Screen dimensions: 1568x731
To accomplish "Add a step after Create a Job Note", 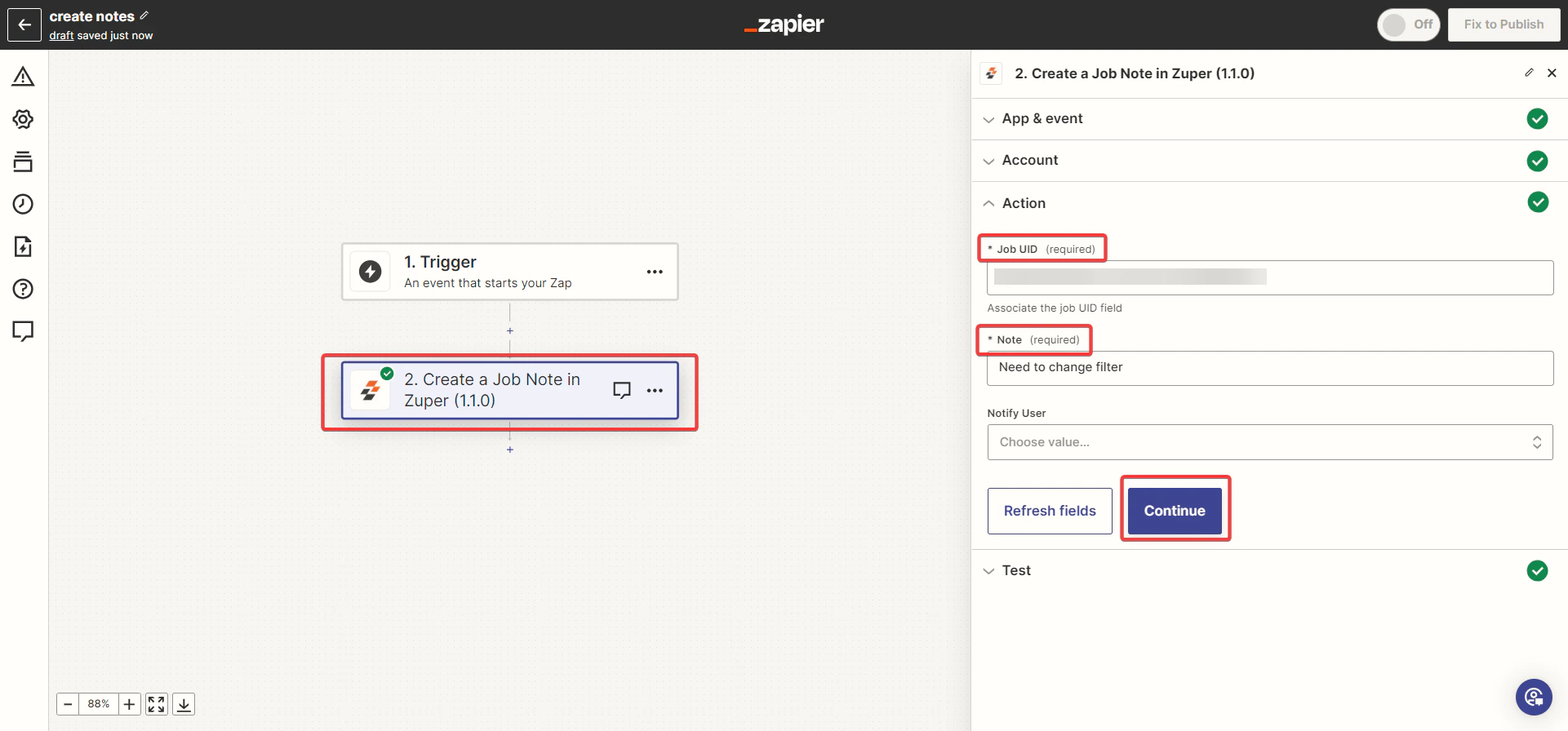I will coord(510,450).
